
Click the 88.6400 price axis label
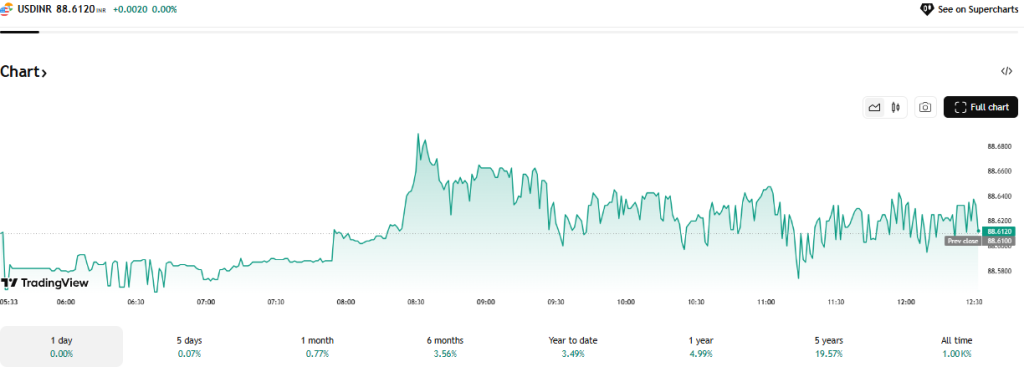[x=999, y=196]
